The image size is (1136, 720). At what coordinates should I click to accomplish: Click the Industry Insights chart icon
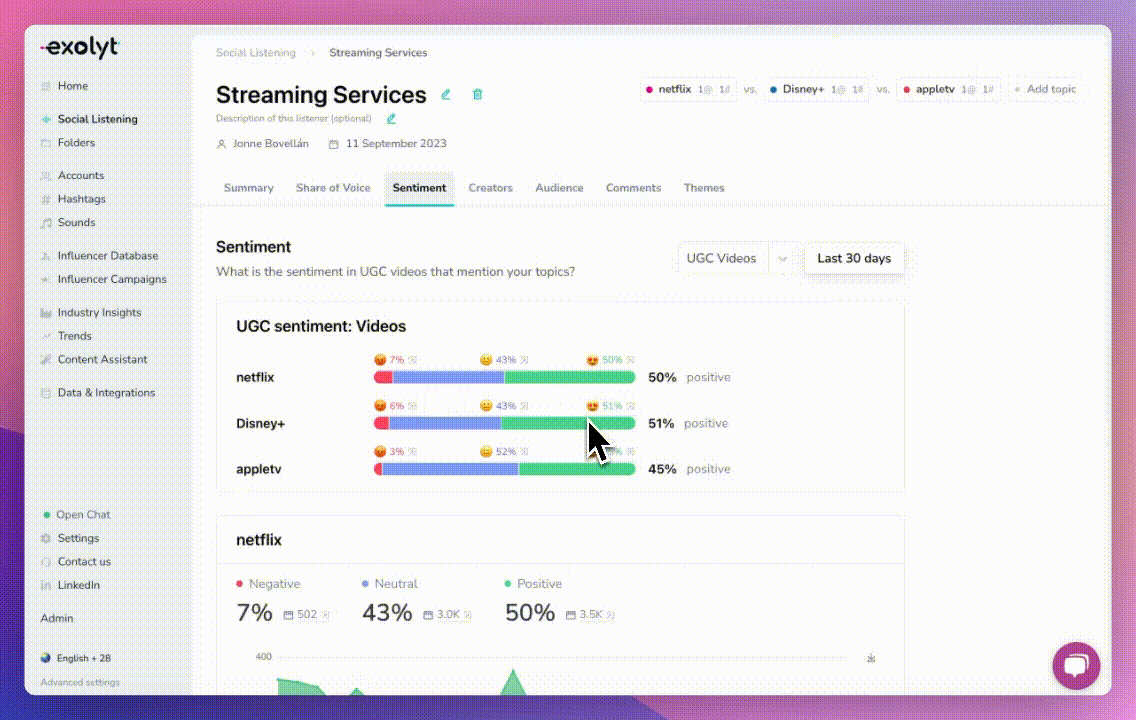click(x=46, y=313)
